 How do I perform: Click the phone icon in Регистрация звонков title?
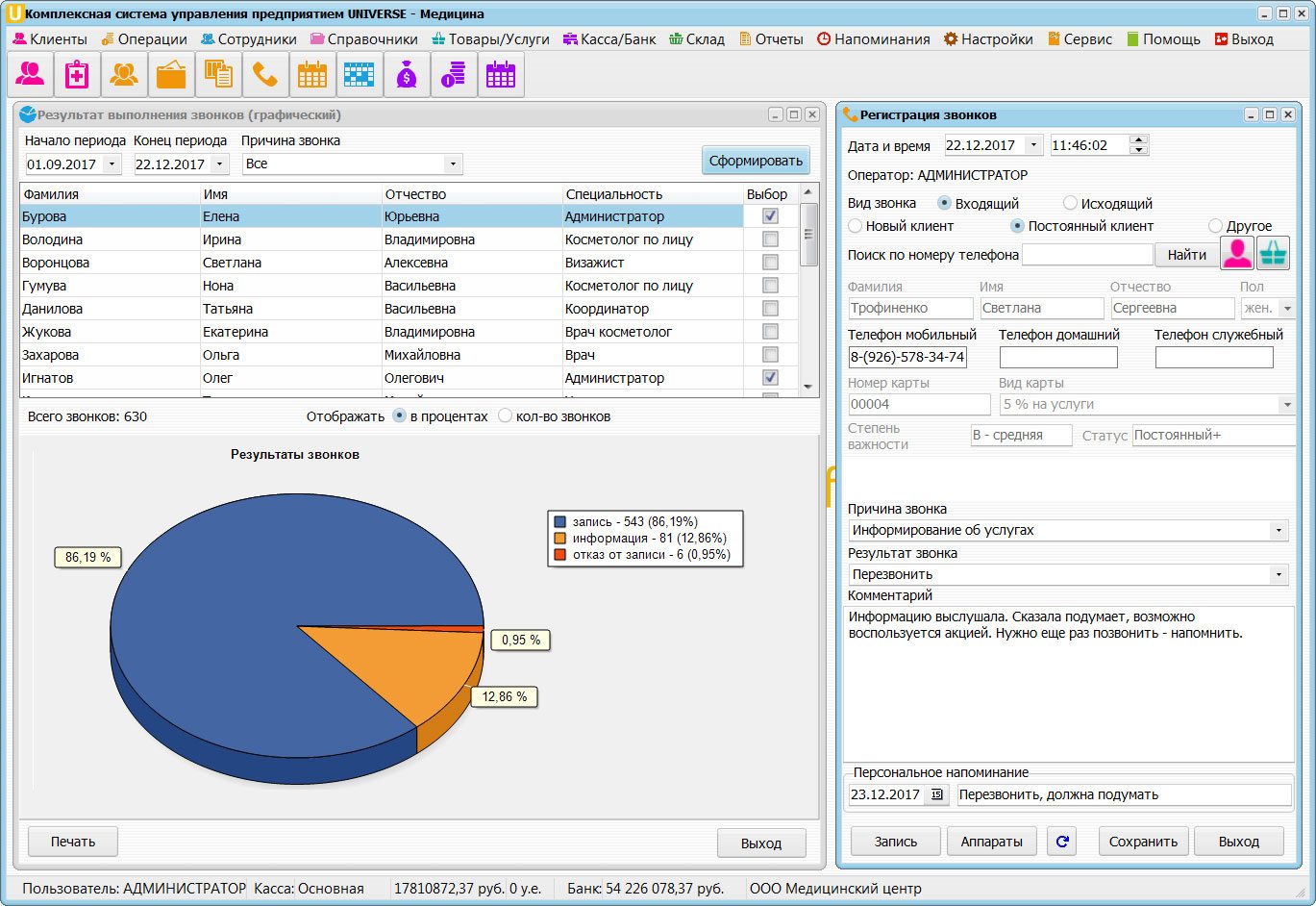tap(850, 114)
